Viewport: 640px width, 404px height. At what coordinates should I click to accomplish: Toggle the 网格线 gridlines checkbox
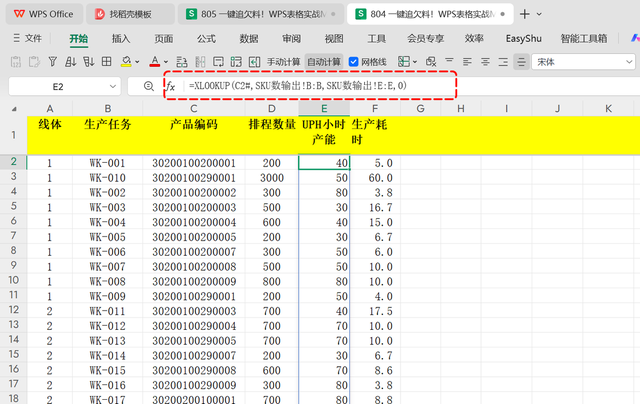(353, 62)
